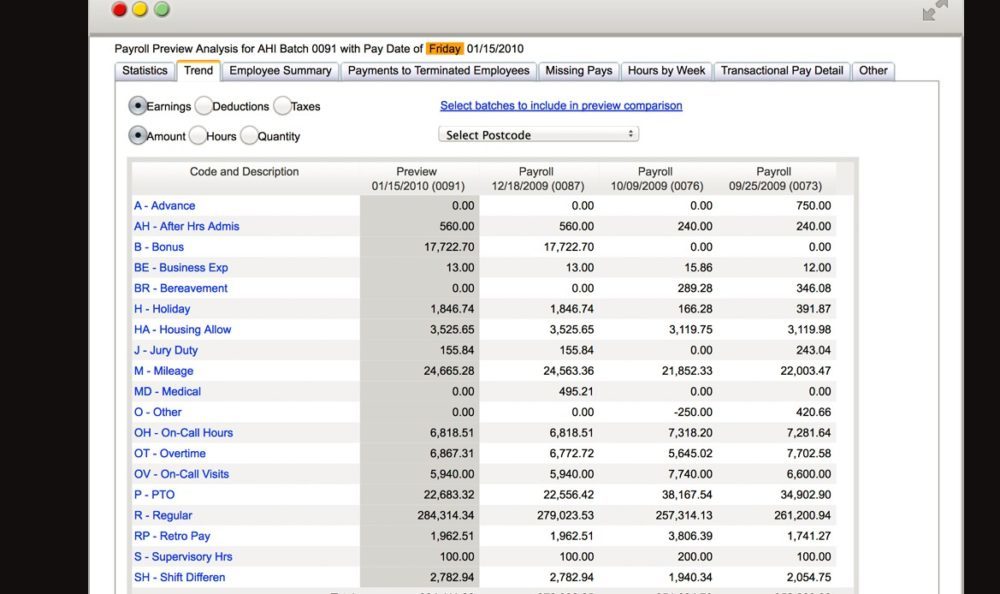Open the M - Mileage code link
The height and width of the screenshot is (594, 1000).
164,371
